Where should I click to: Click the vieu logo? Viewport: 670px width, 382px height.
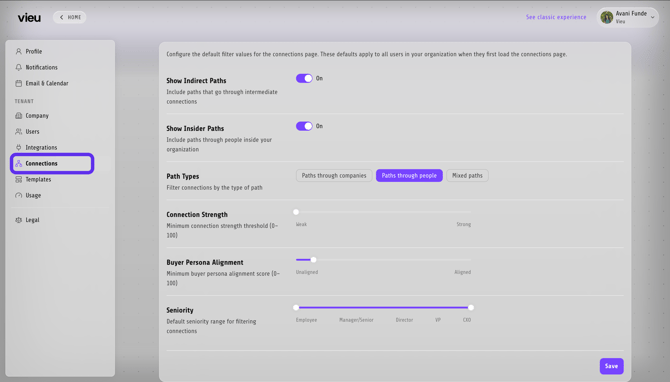click(29, 18)
